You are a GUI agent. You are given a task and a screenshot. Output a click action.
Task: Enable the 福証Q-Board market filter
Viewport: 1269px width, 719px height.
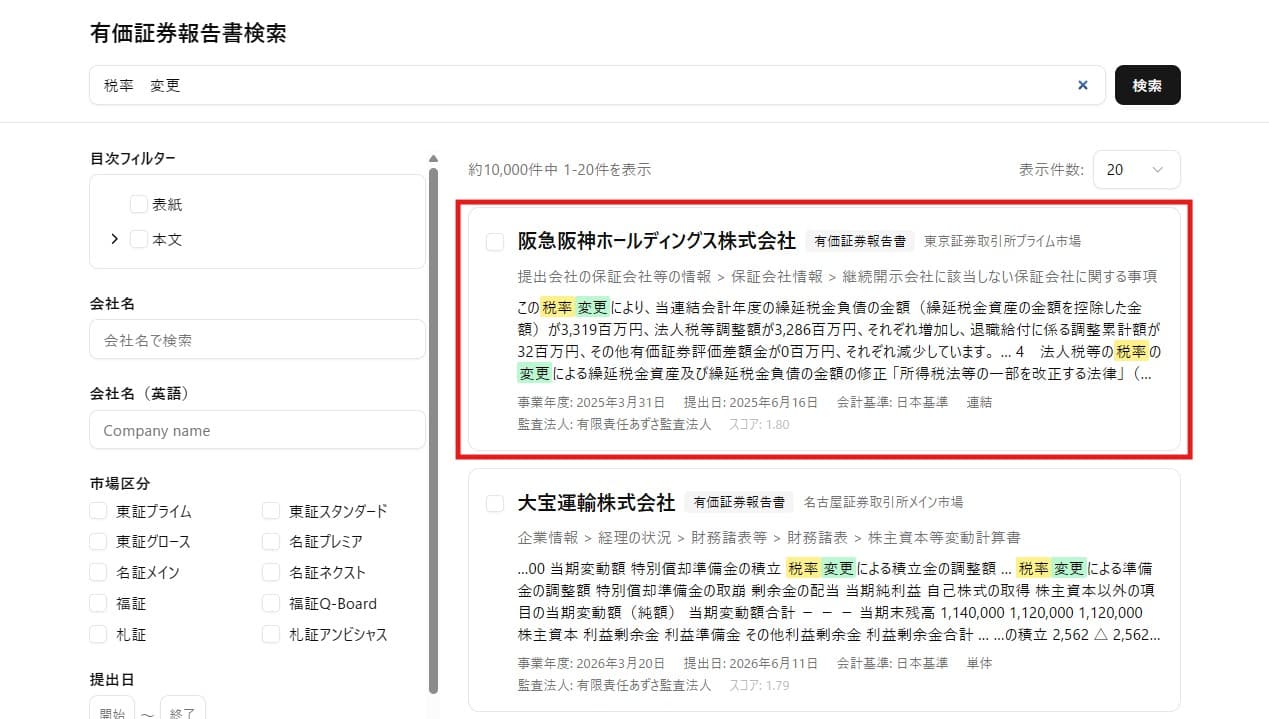[271, 604]
